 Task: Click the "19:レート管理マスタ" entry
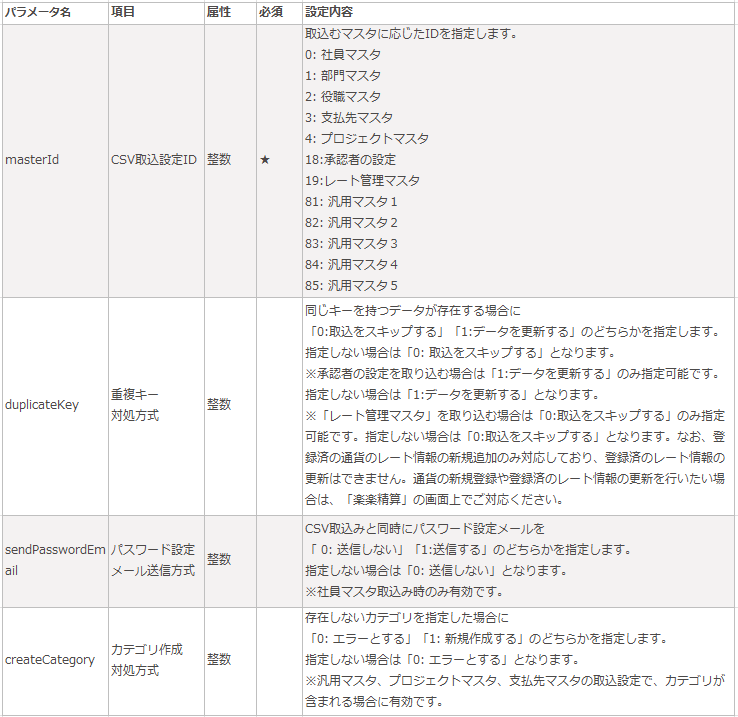(362, 181)
